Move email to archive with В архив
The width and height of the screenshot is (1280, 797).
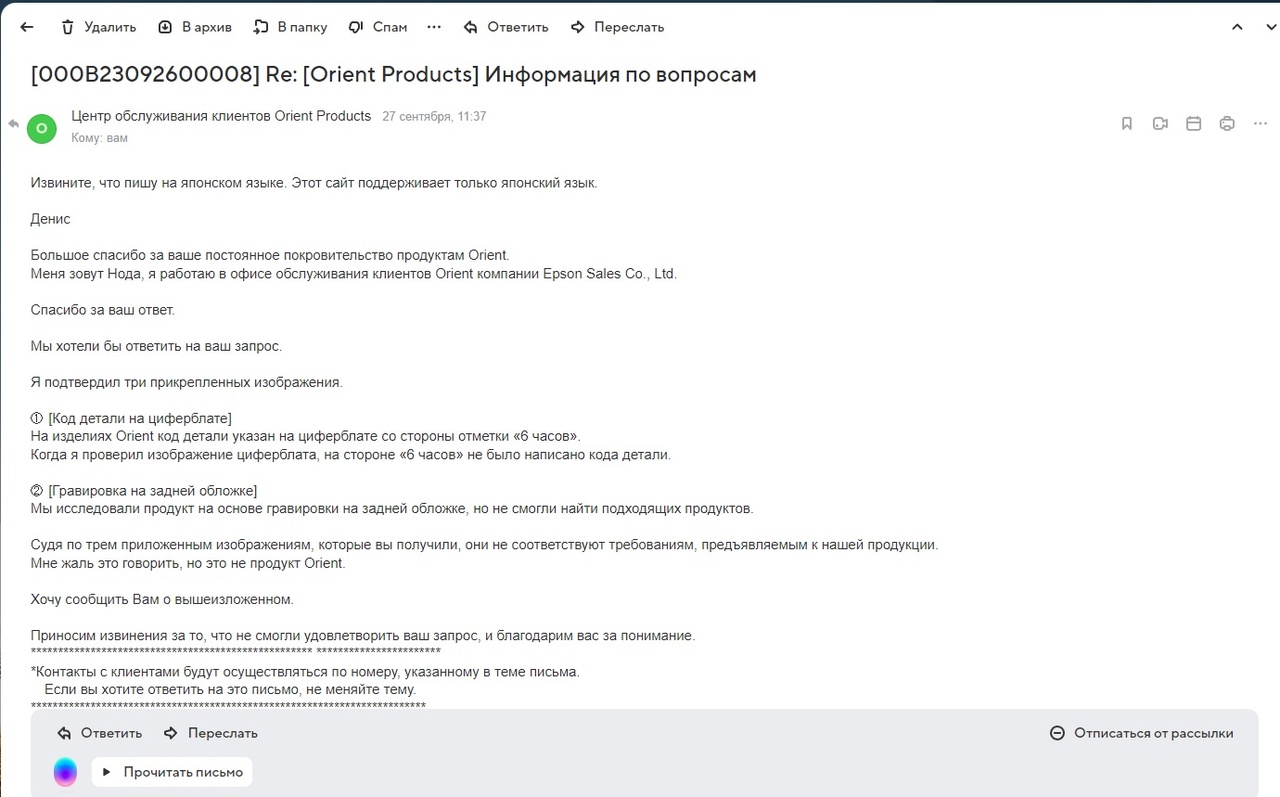[x=195, y=27]
